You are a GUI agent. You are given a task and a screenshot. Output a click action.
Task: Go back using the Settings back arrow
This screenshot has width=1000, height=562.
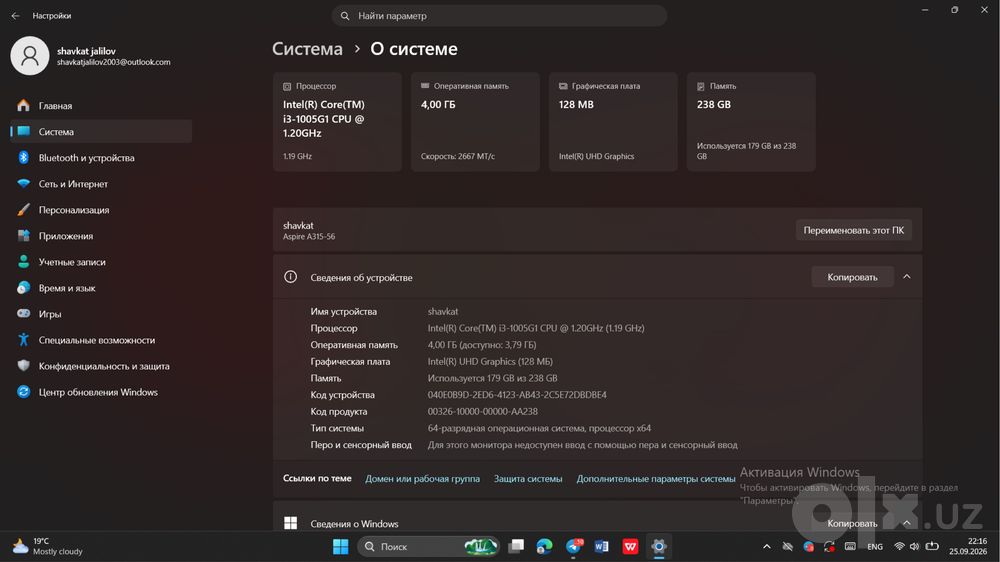coord(15,15)
